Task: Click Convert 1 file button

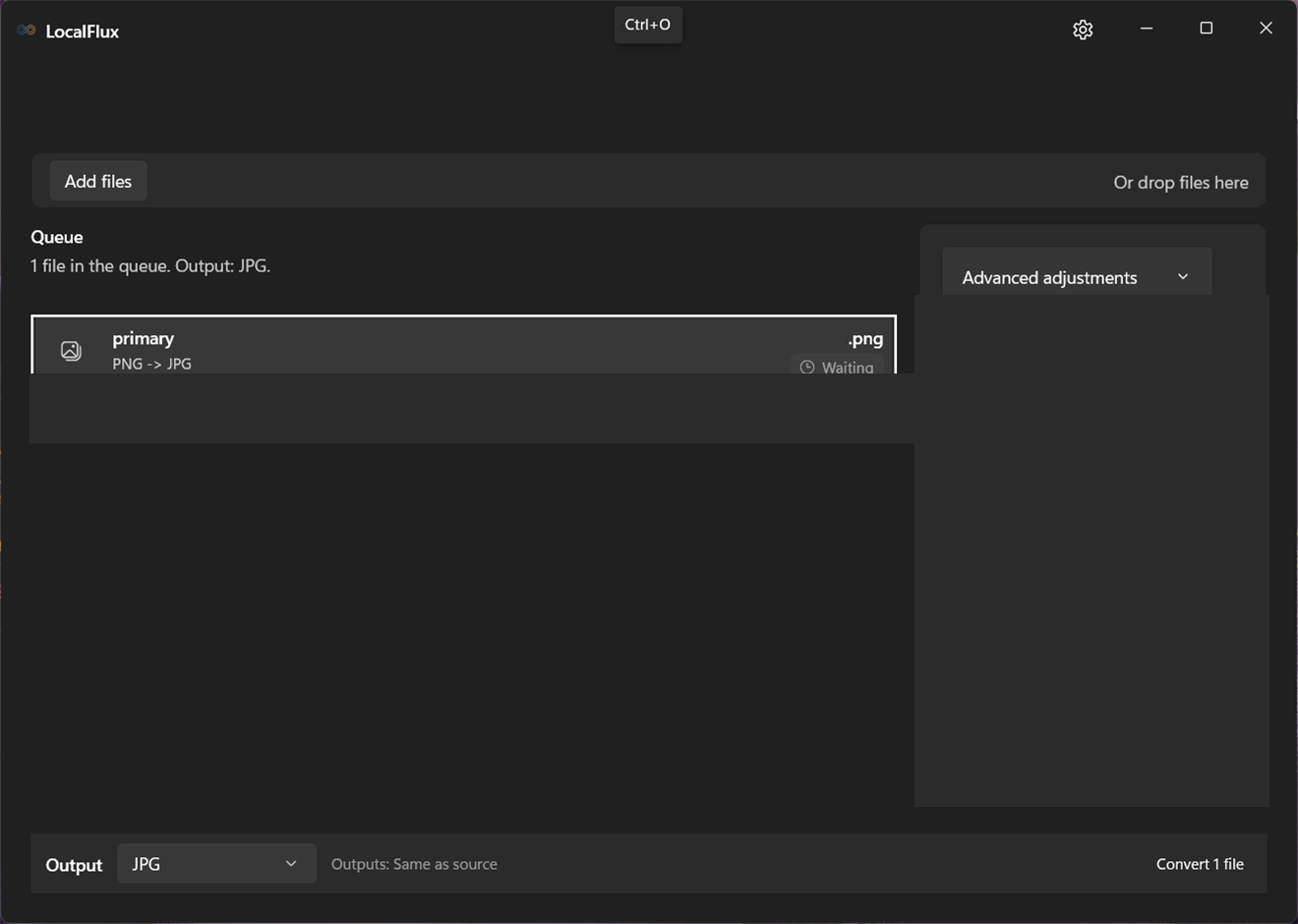Action: coord(1200,864)
